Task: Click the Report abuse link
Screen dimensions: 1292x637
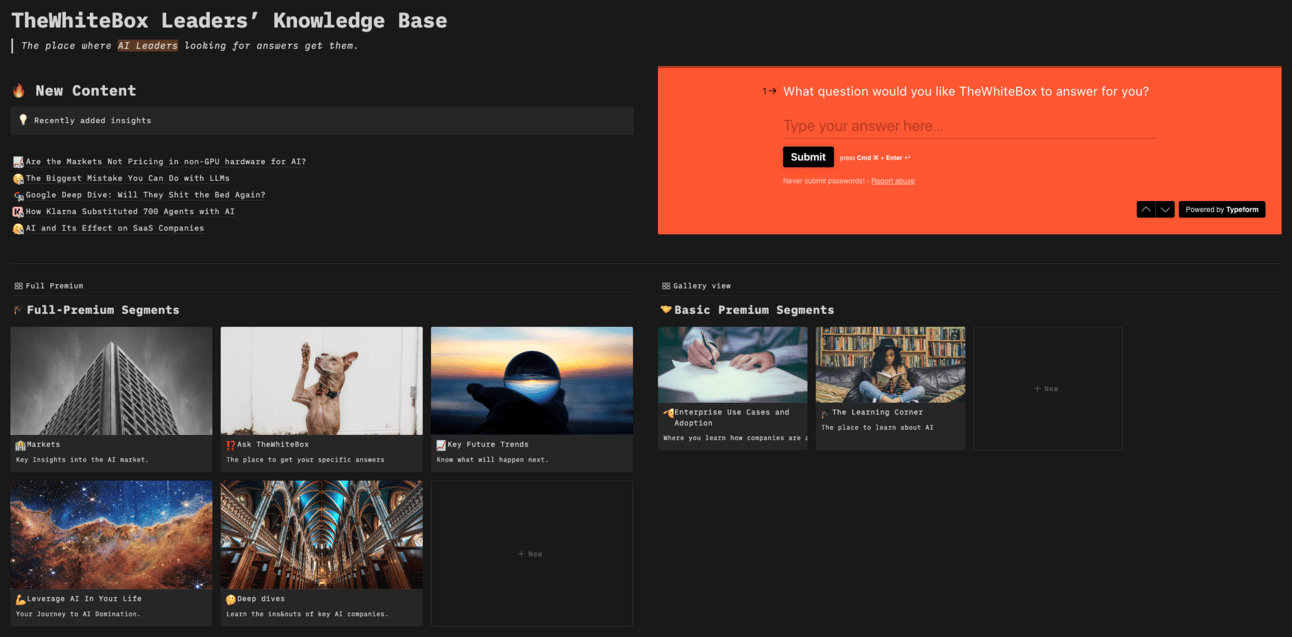Action: tap(892, 181)
